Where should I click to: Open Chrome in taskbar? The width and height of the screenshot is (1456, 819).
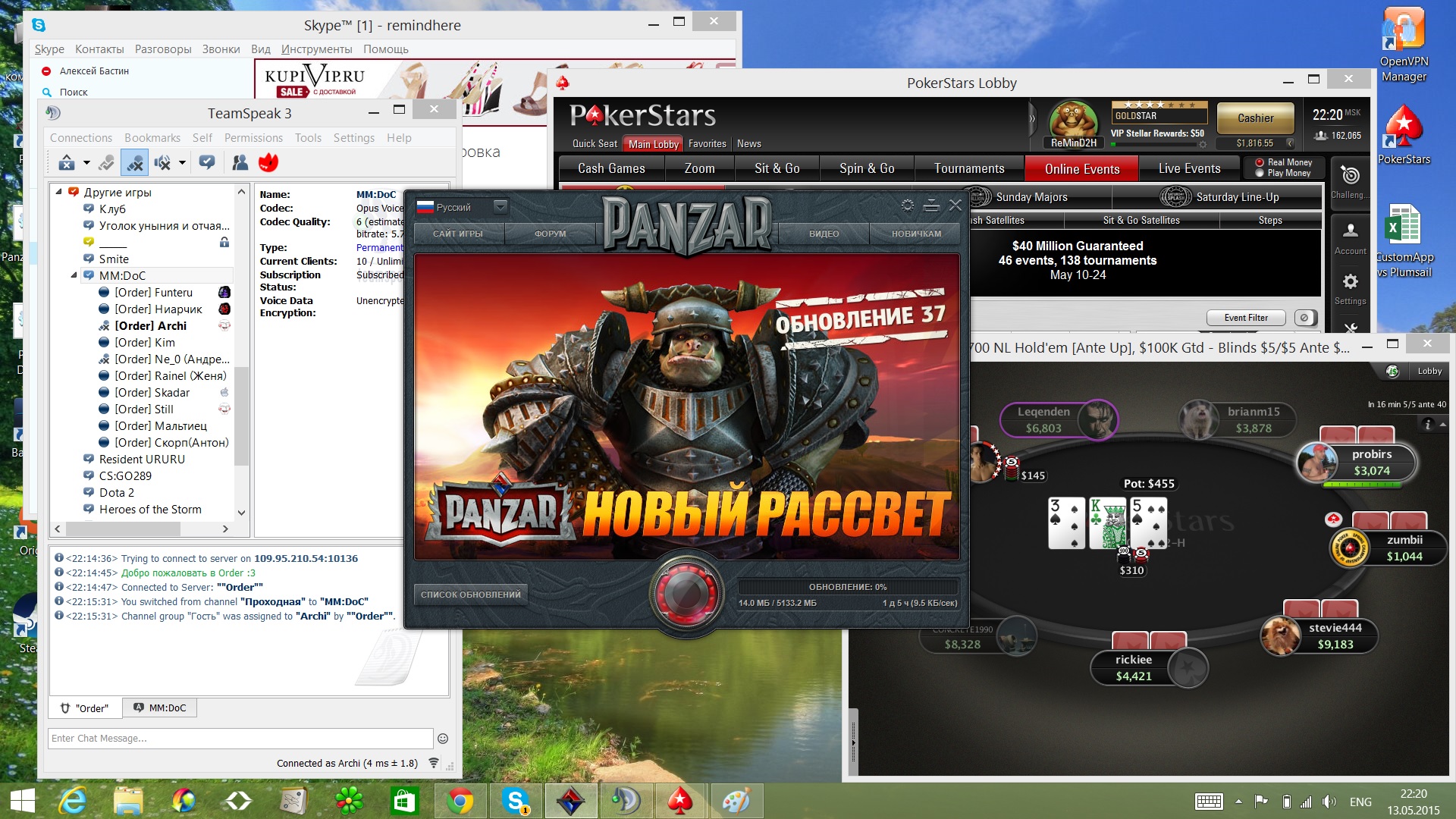pyautogui.click(x=460, y=801)
